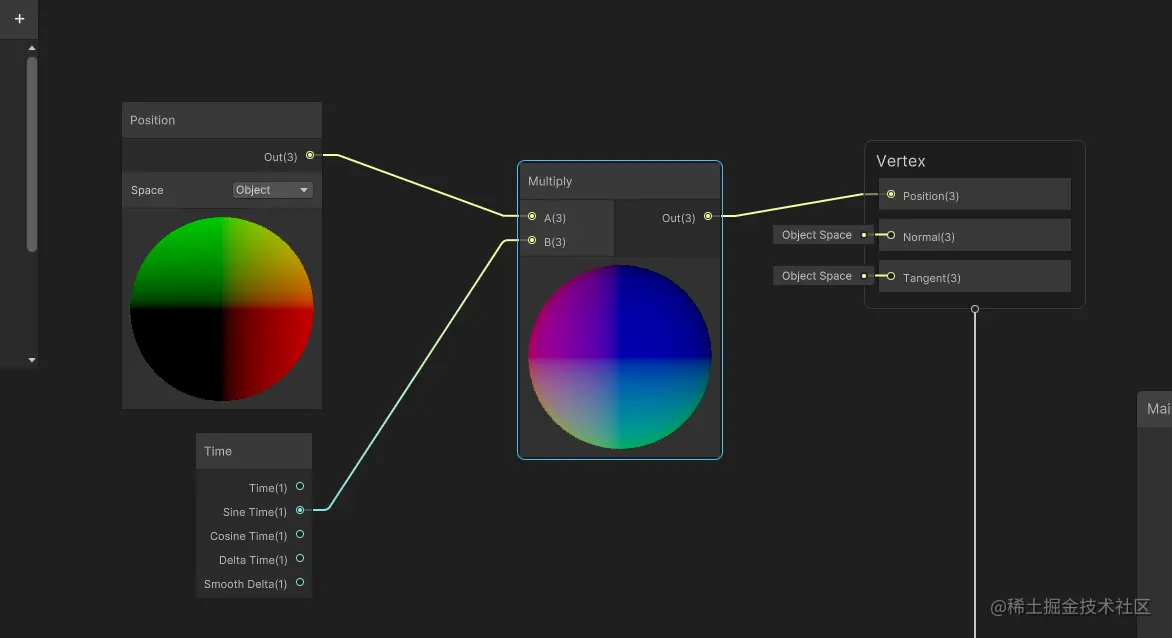
Task: Select the Time node header
Action: [254, 451]
